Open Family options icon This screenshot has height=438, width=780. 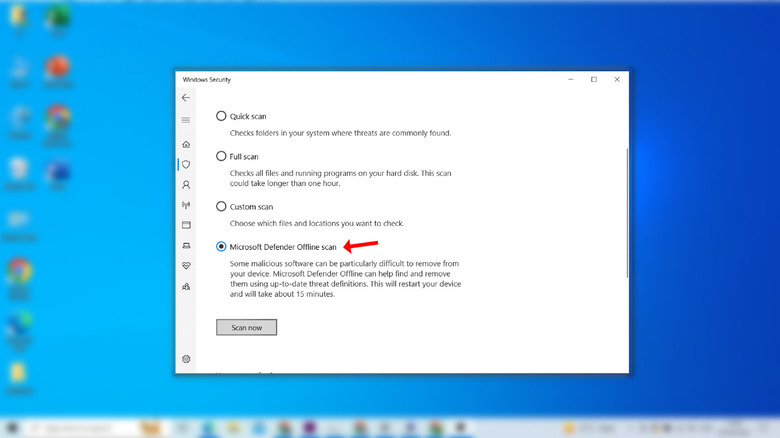pos(186,286)
